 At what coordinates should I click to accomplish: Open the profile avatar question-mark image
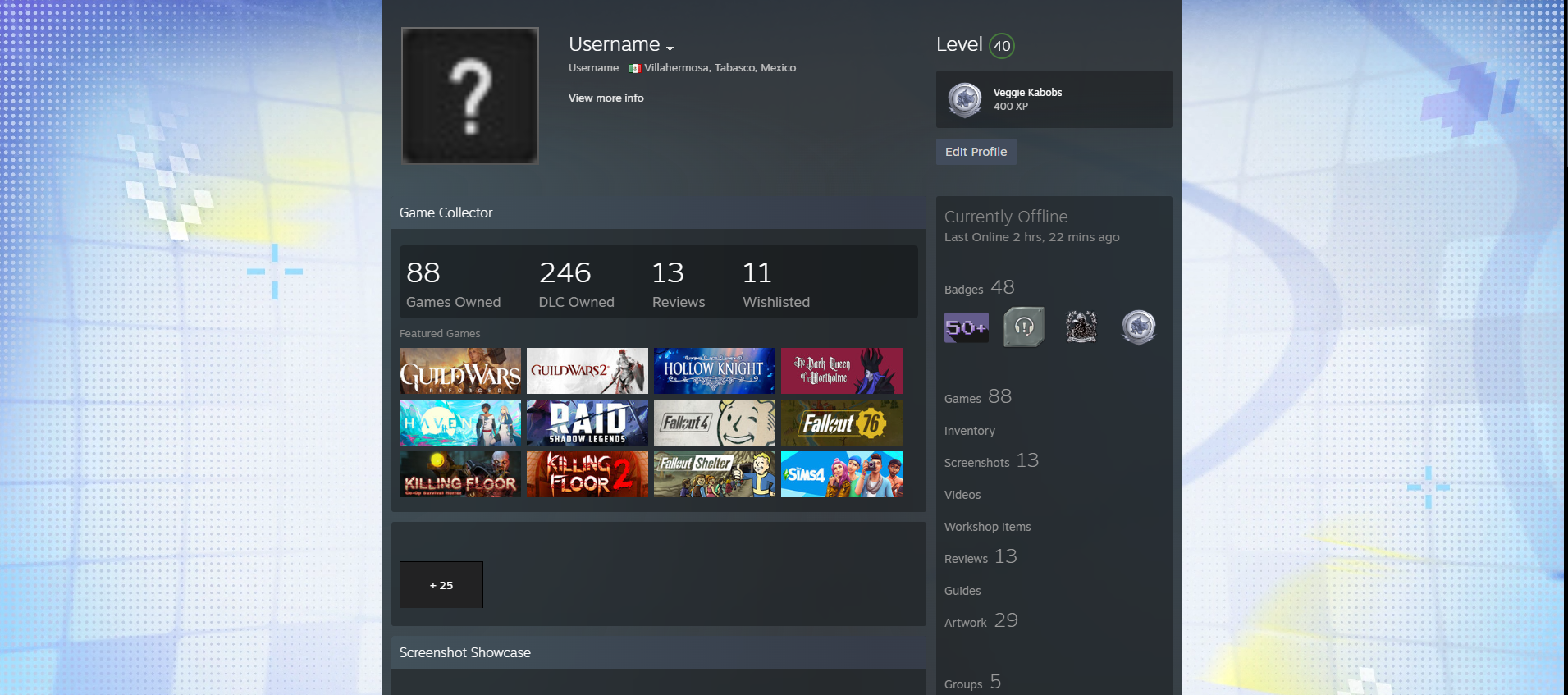click(x=470, y=96)
